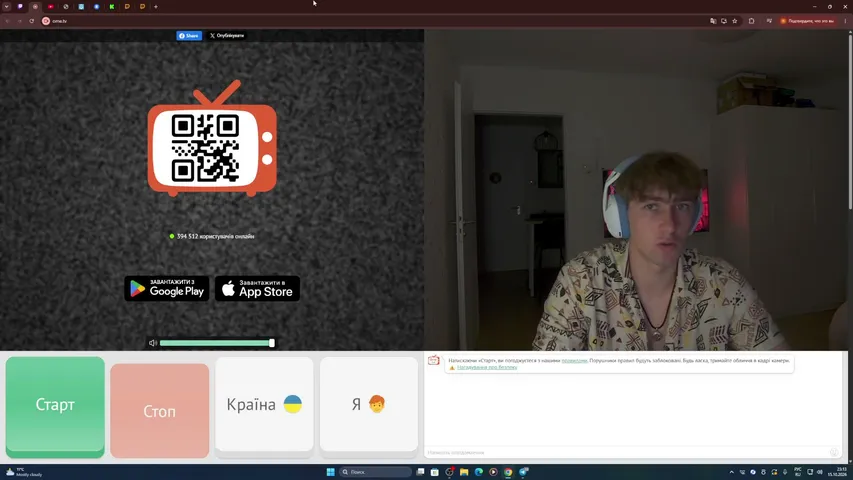Image resolution: width=853 pixels, height=480 pixels.
Task: Open the App Store download badge
Action: [257, 288]
